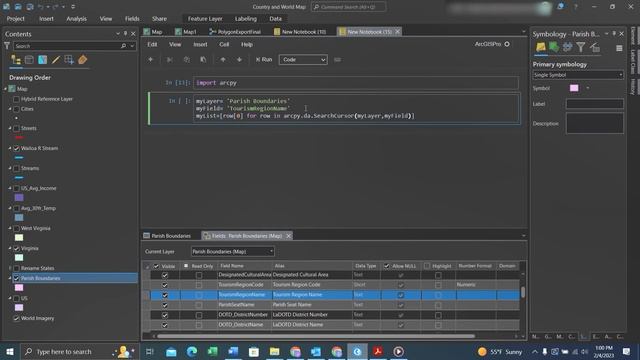Toggle US_Avg_Income layer visibility checkbox

tap(16, 188)
